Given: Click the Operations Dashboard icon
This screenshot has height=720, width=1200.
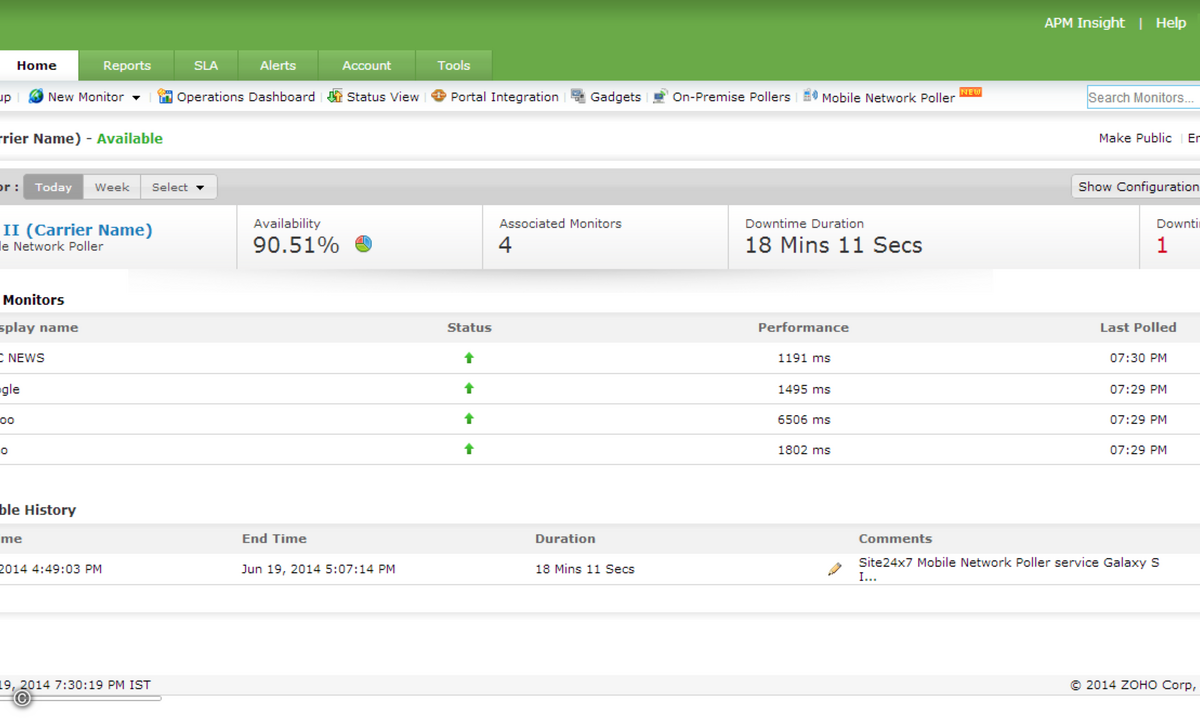Looking at the screenshot, I should (x=166, y=96).
